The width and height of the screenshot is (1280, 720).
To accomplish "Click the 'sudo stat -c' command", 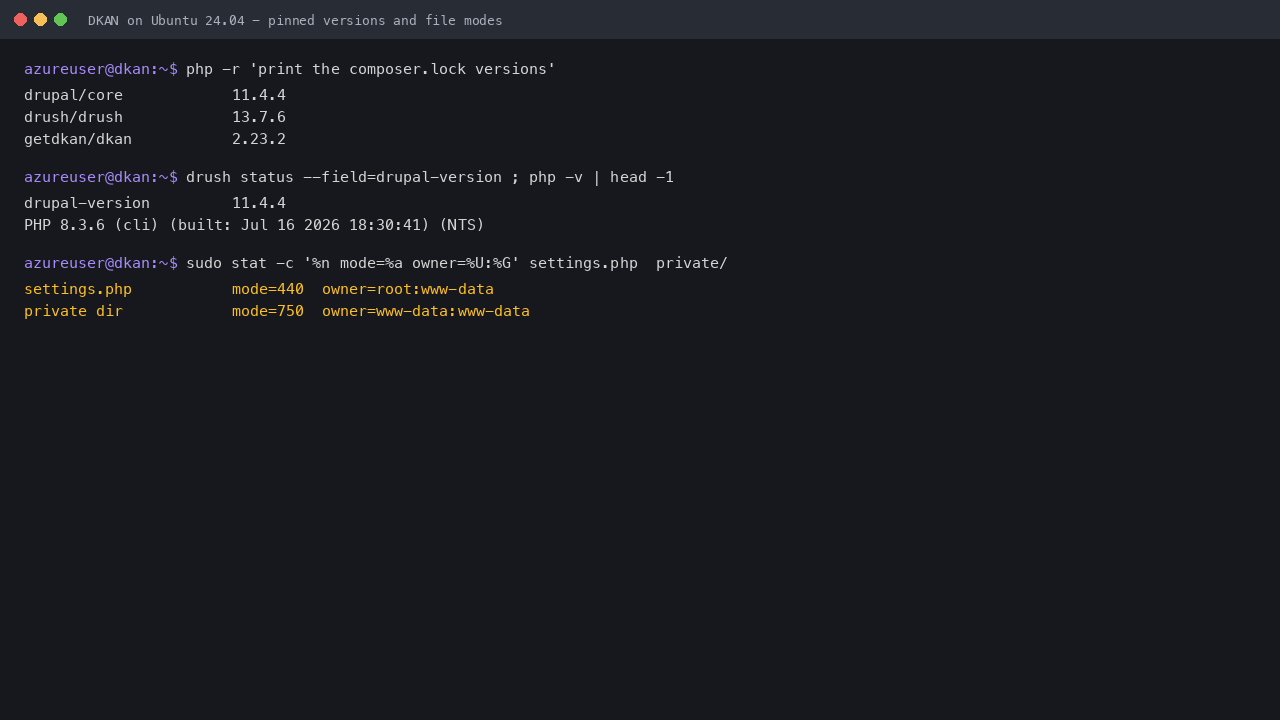I will [240, 263].
